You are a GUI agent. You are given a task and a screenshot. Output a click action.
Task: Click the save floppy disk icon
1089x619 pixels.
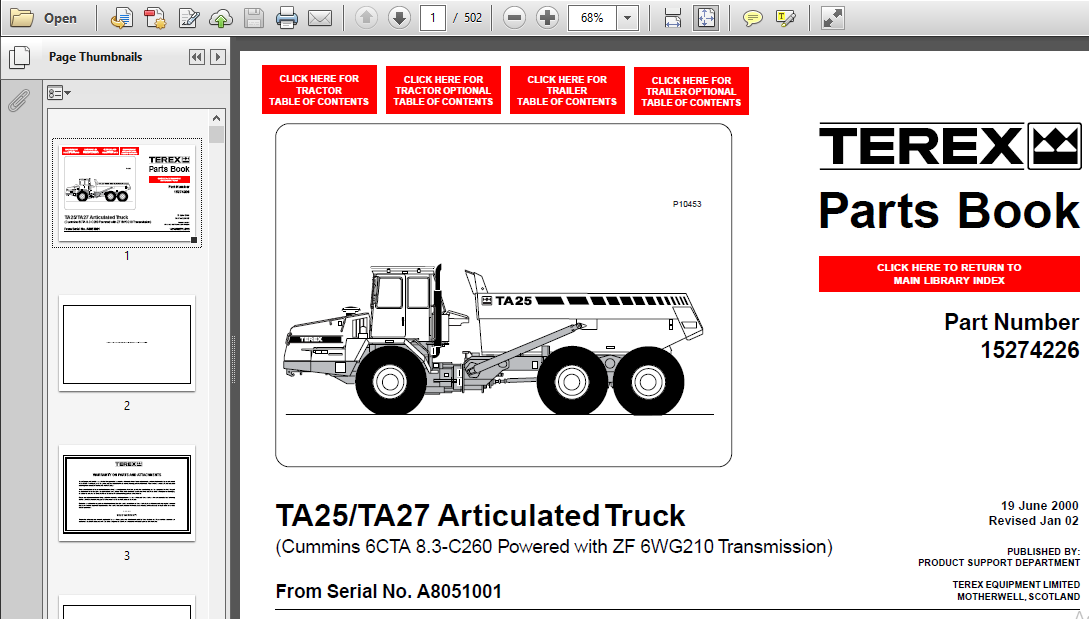point(253,18)
